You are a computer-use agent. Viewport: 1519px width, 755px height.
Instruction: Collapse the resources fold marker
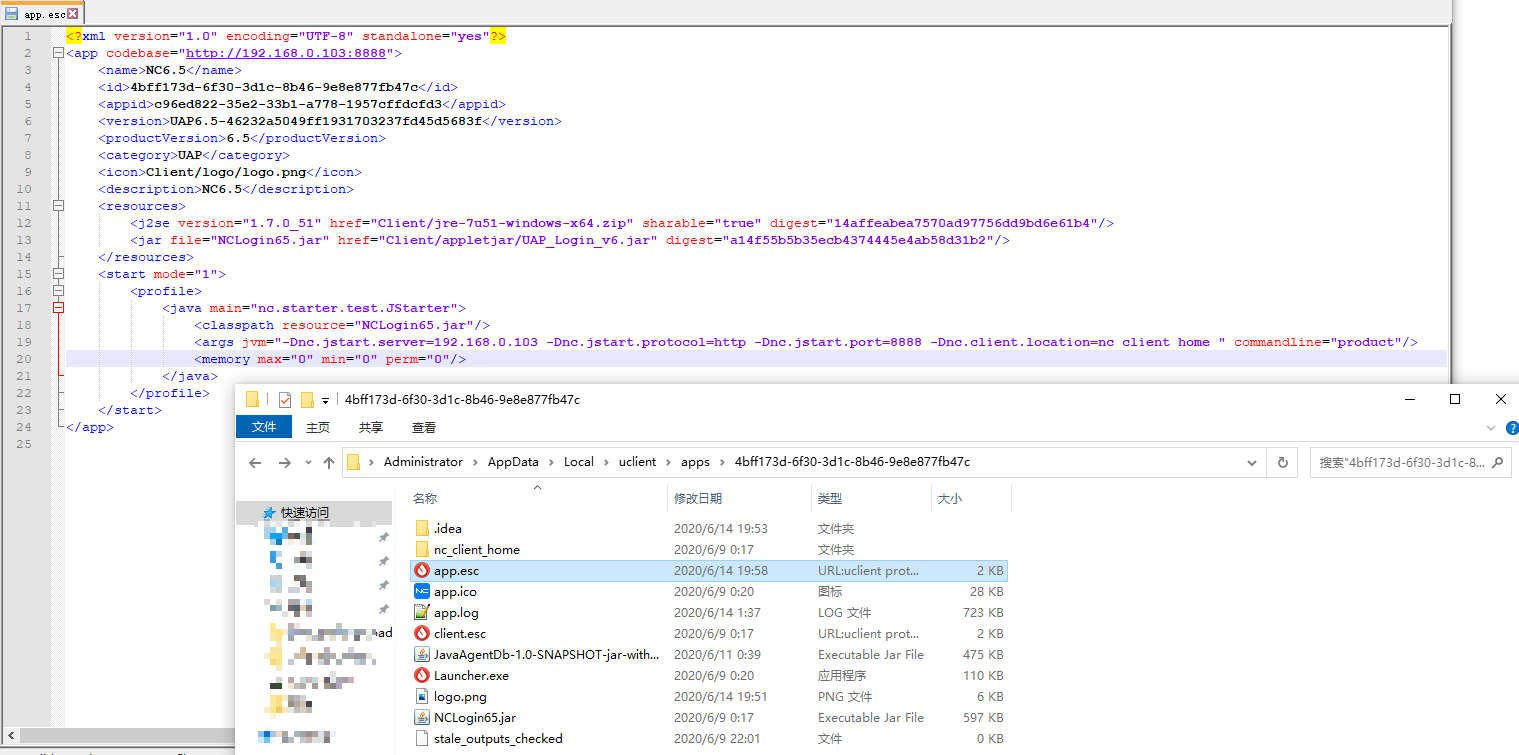58,206
